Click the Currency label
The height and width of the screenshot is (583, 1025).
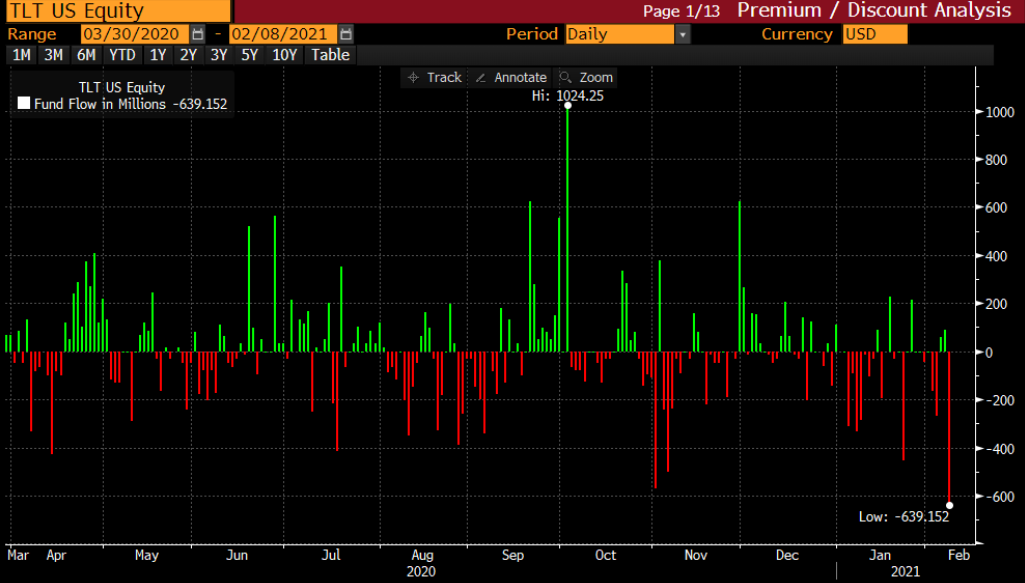click(797, 34)
